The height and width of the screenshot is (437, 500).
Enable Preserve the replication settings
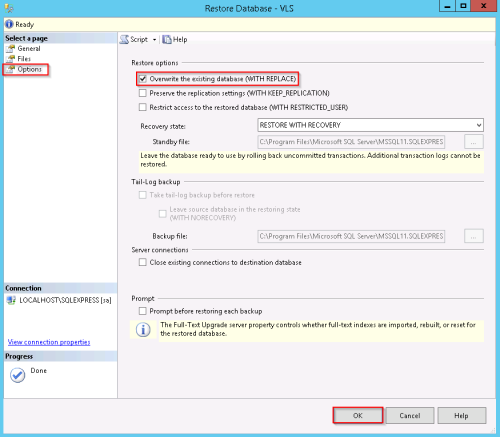[143, 93]
